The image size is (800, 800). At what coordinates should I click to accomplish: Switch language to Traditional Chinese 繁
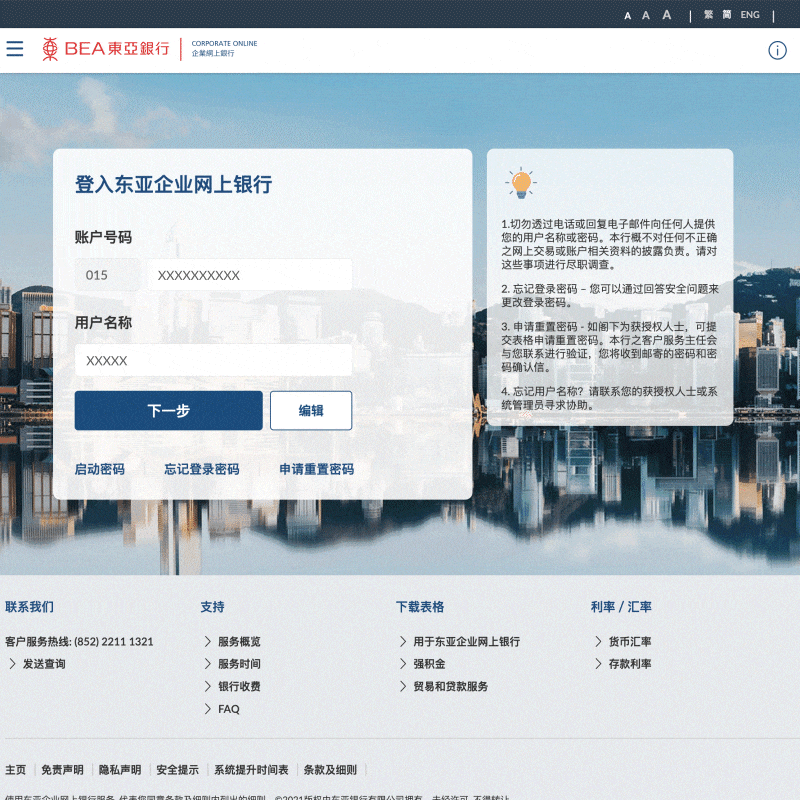click(708, 15)
